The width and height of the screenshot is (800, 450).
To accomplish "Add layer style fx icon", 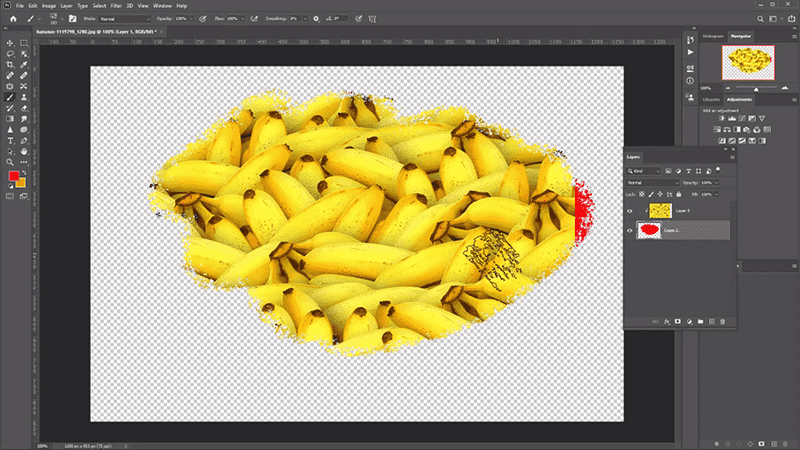I will tap(666, 321).
